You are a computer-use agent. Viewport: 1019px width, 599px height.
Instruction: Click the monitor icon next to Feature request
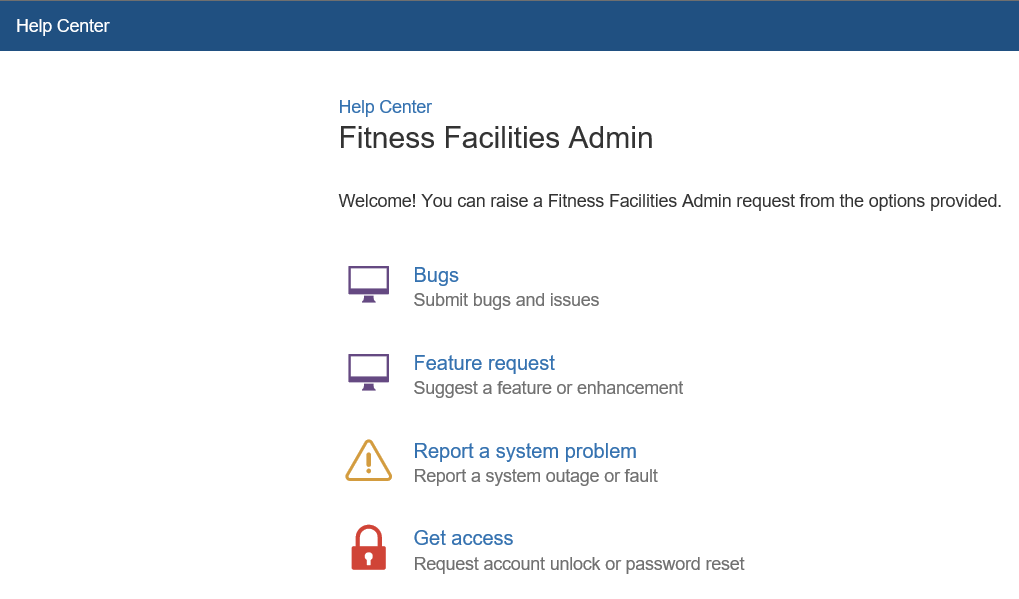[368, 371]
